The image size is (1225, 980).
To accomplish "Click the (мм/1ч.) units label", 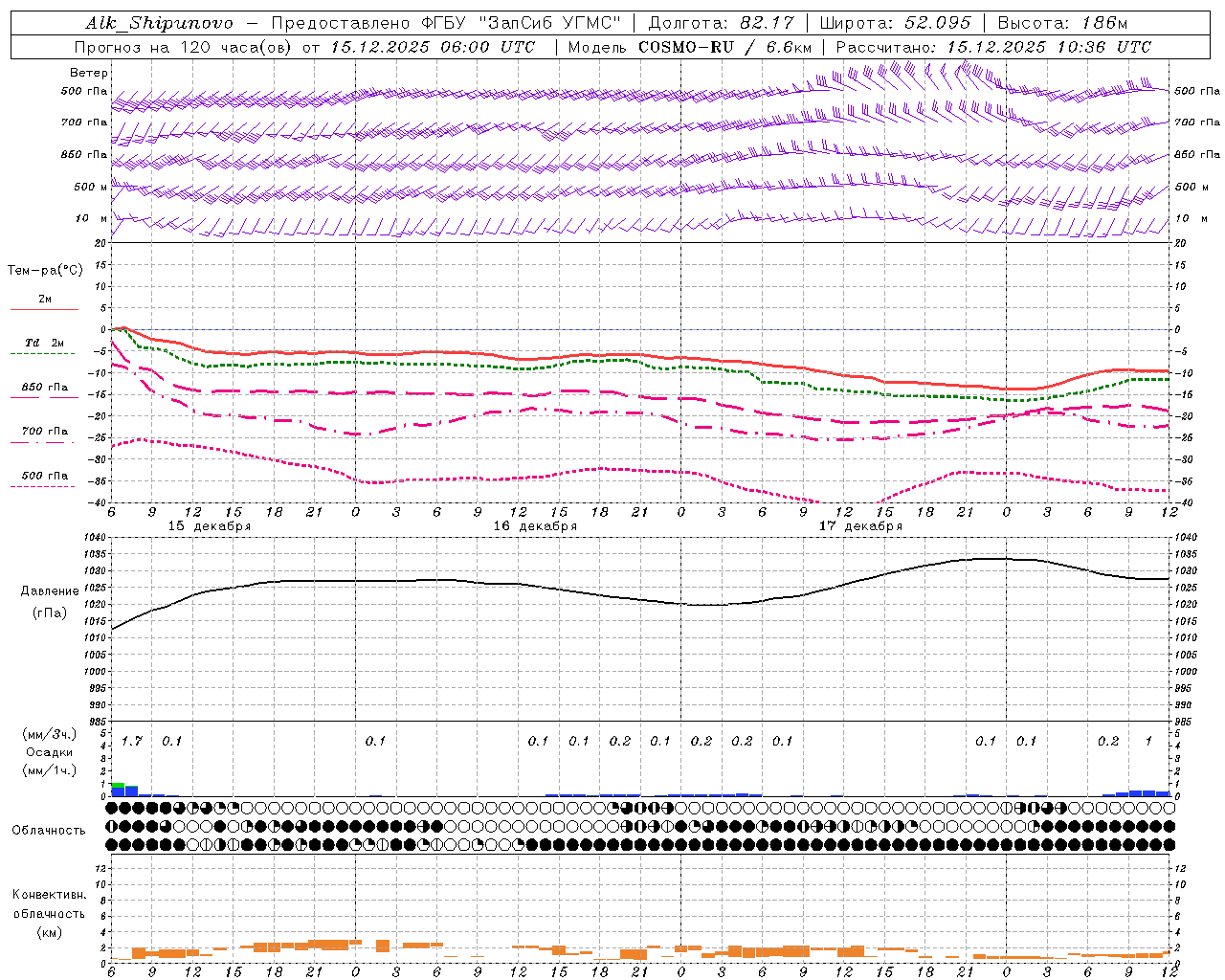I will [50, 770].
